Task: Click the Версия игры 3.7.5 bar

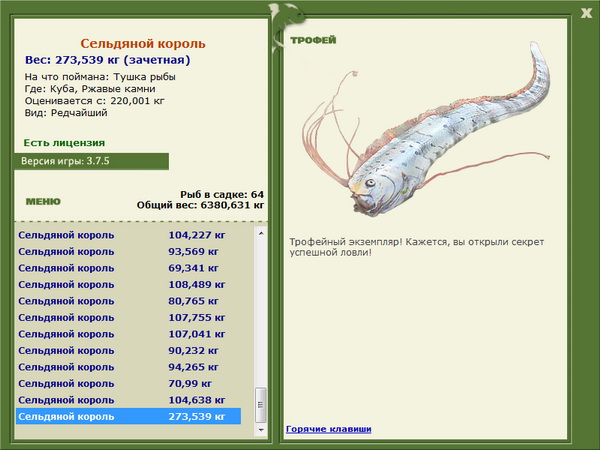Action: point(91,161)
